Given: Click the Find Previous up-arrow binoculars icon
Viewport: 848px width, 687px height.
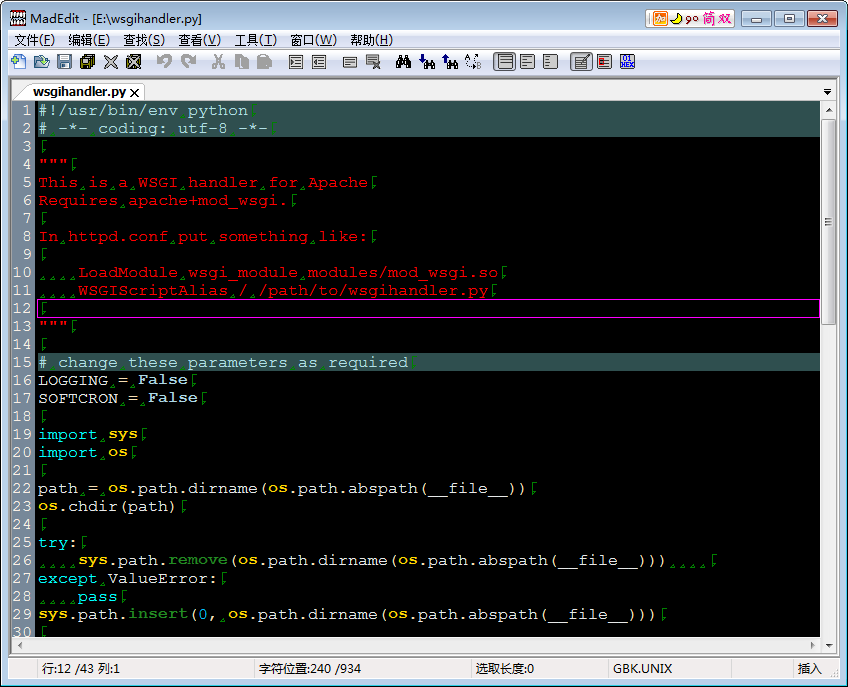Looking at the screenshot, I should (450, 62).
